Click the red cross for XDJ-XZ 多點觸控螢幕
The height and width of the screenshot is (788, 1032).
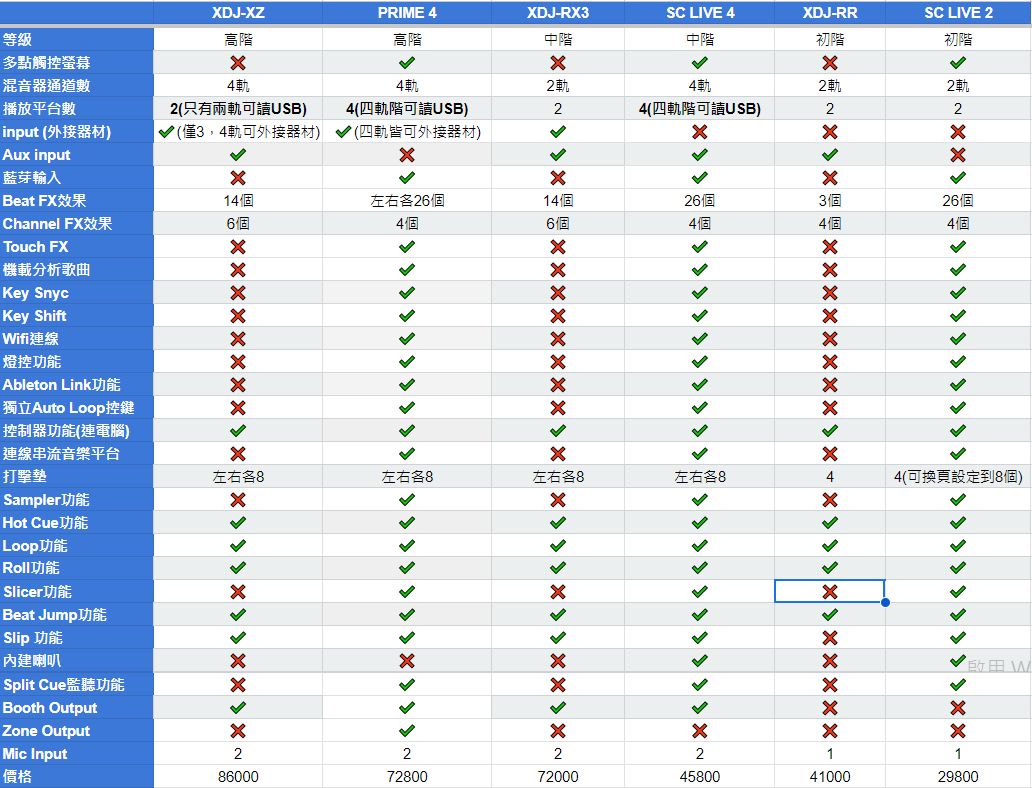pos(238,63)
